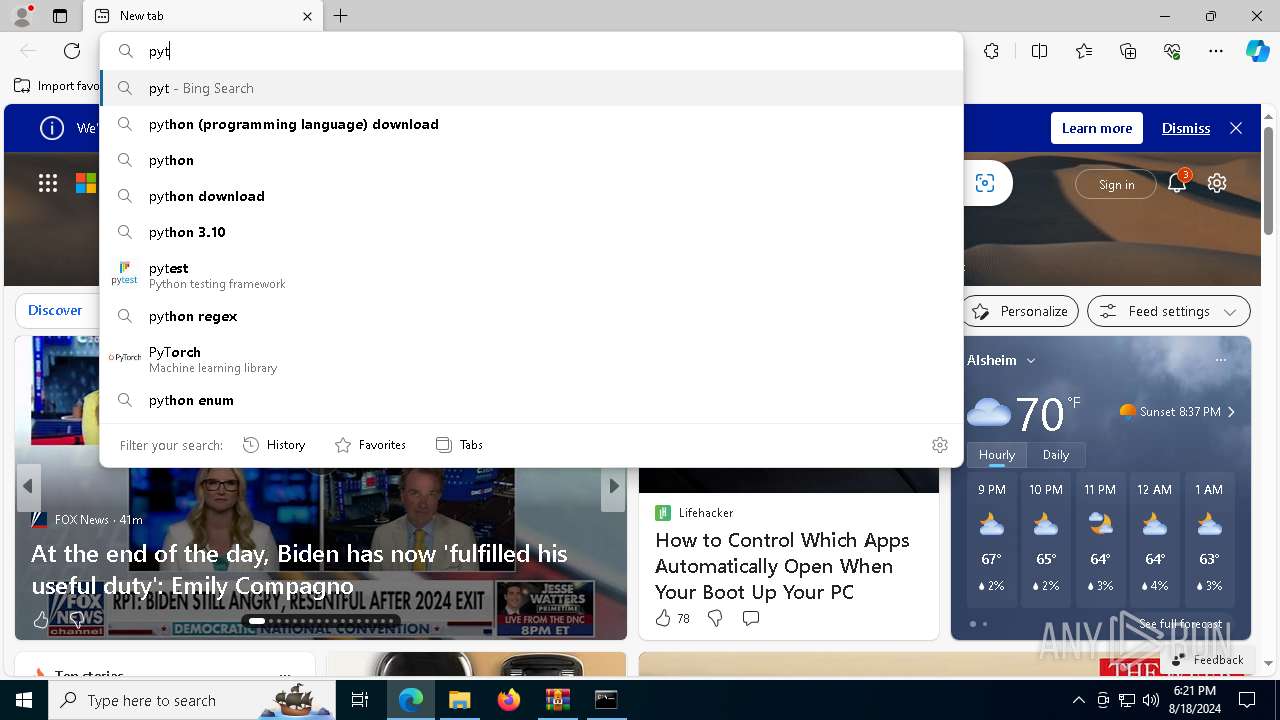
Task: Like the FOX News story
Action: coord(41,620)
